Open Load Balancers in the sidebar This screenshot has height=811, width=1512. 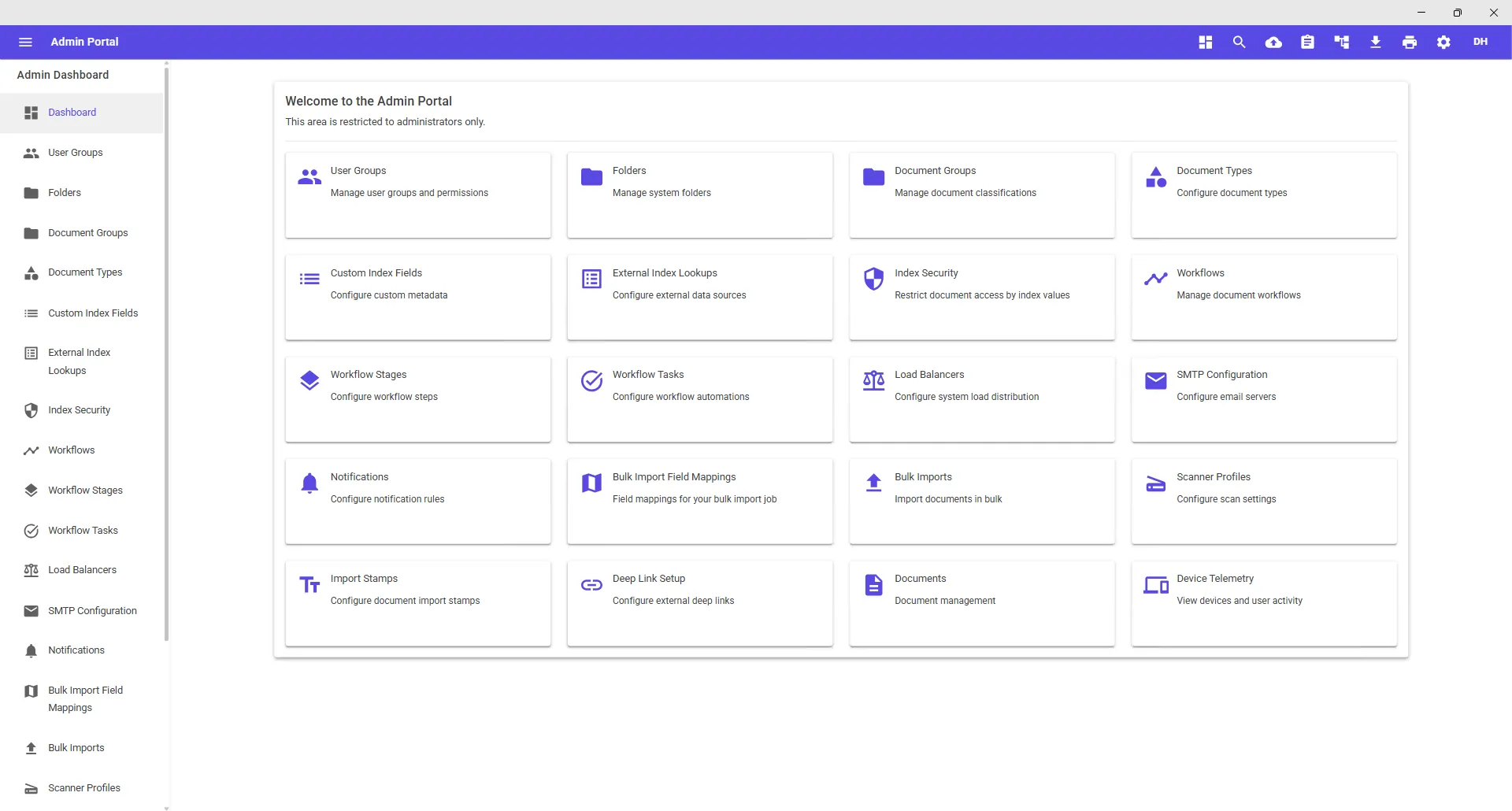point(82,570)
